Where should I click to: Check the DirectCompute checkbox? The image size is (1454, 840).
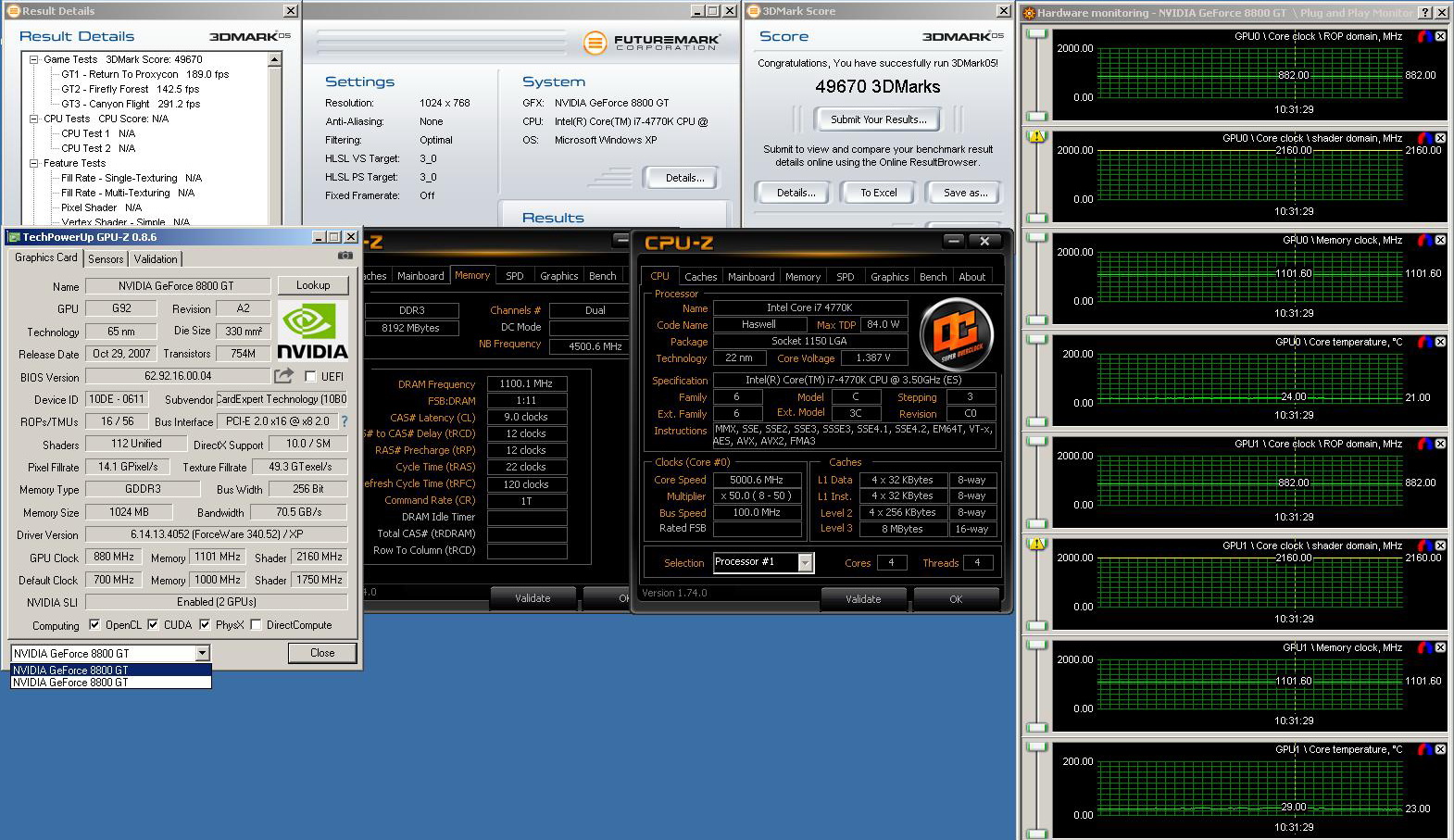tap(257, 625)
